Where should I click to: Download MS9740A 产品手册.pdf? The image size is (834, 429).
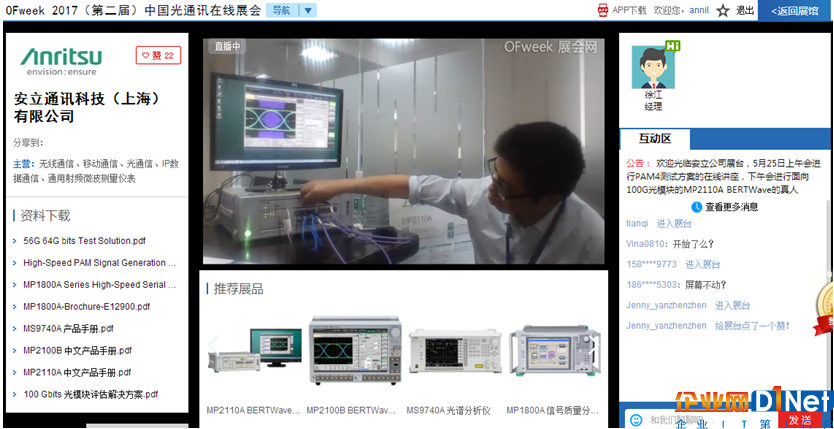(68, 329)
